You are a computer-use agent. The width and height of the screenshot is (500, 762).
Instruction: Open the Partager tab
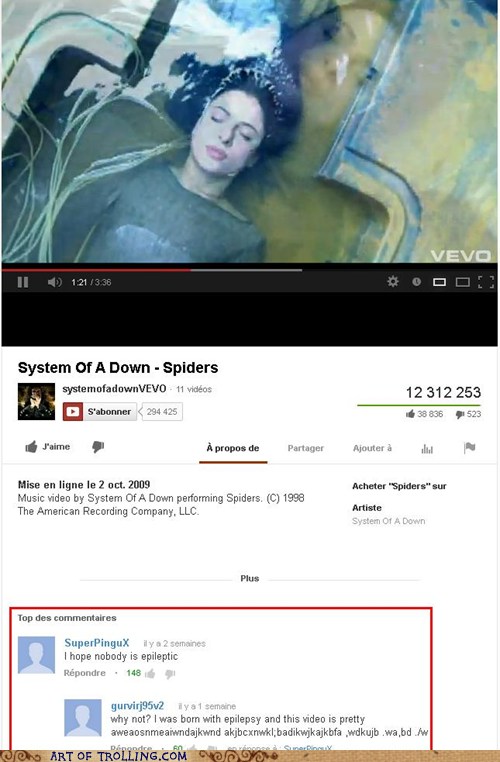(x=306, y=448)
